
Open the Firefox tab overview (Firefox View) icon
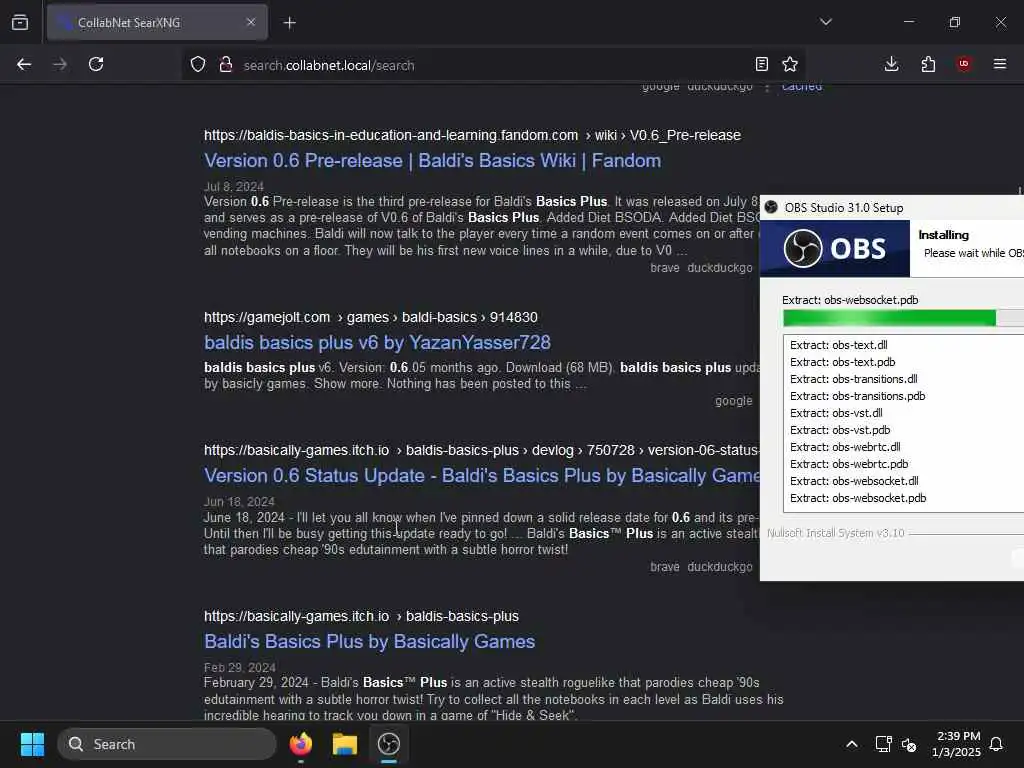pos(20,22)
